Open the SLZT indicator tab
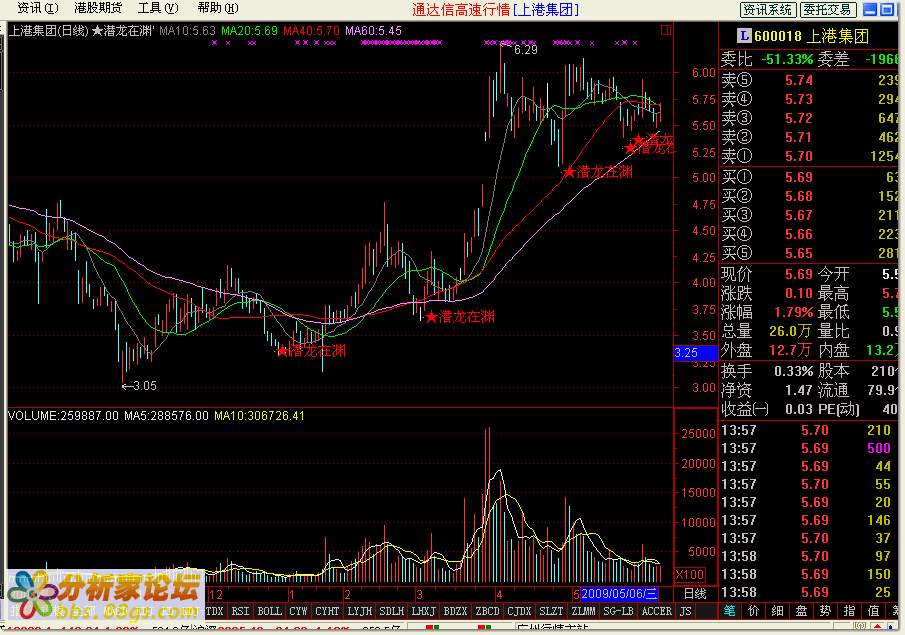The height and width of the screenshot is (635, 905). point(551,611)
